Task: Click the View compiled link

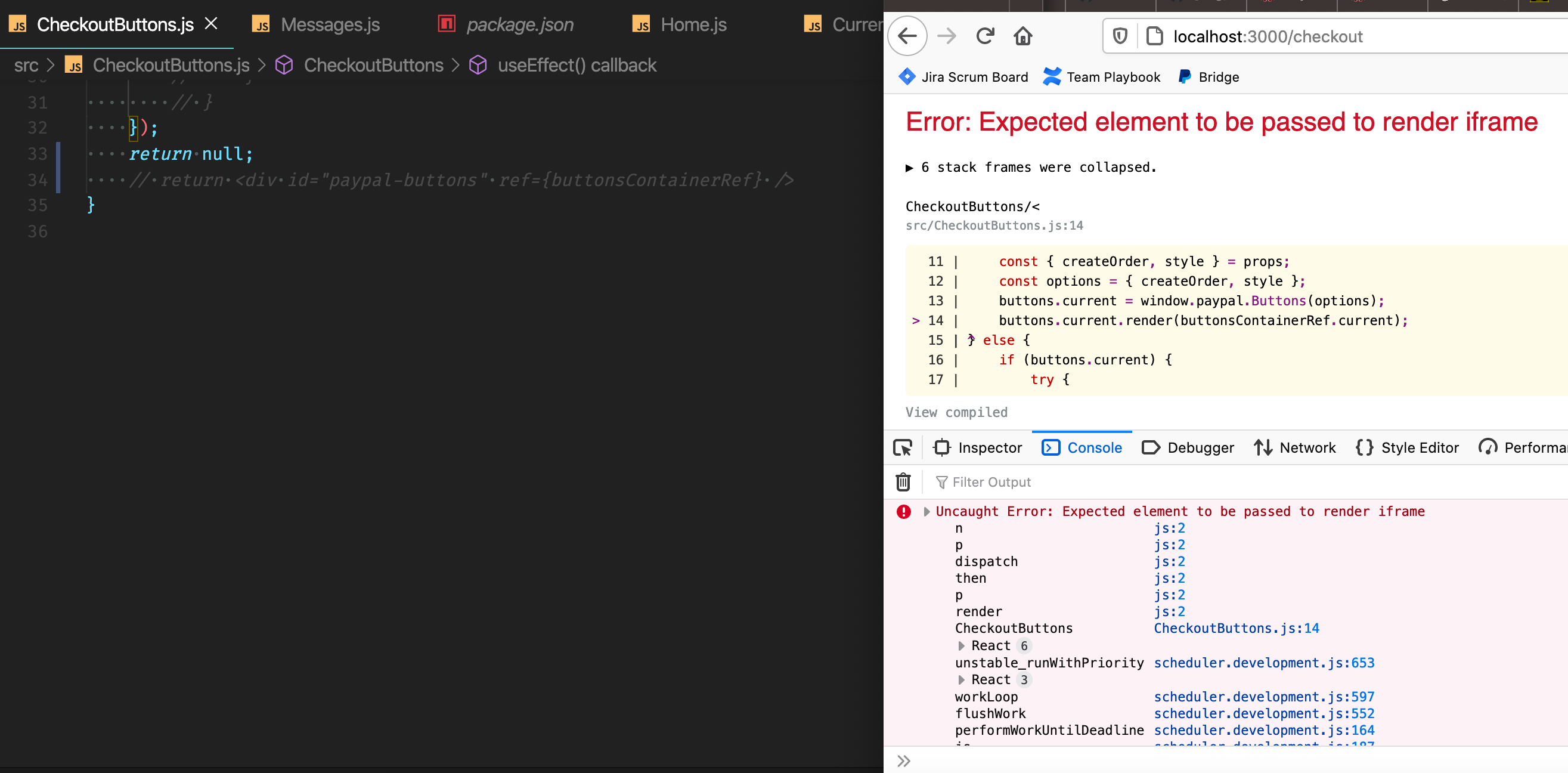Action: [956, 412]
